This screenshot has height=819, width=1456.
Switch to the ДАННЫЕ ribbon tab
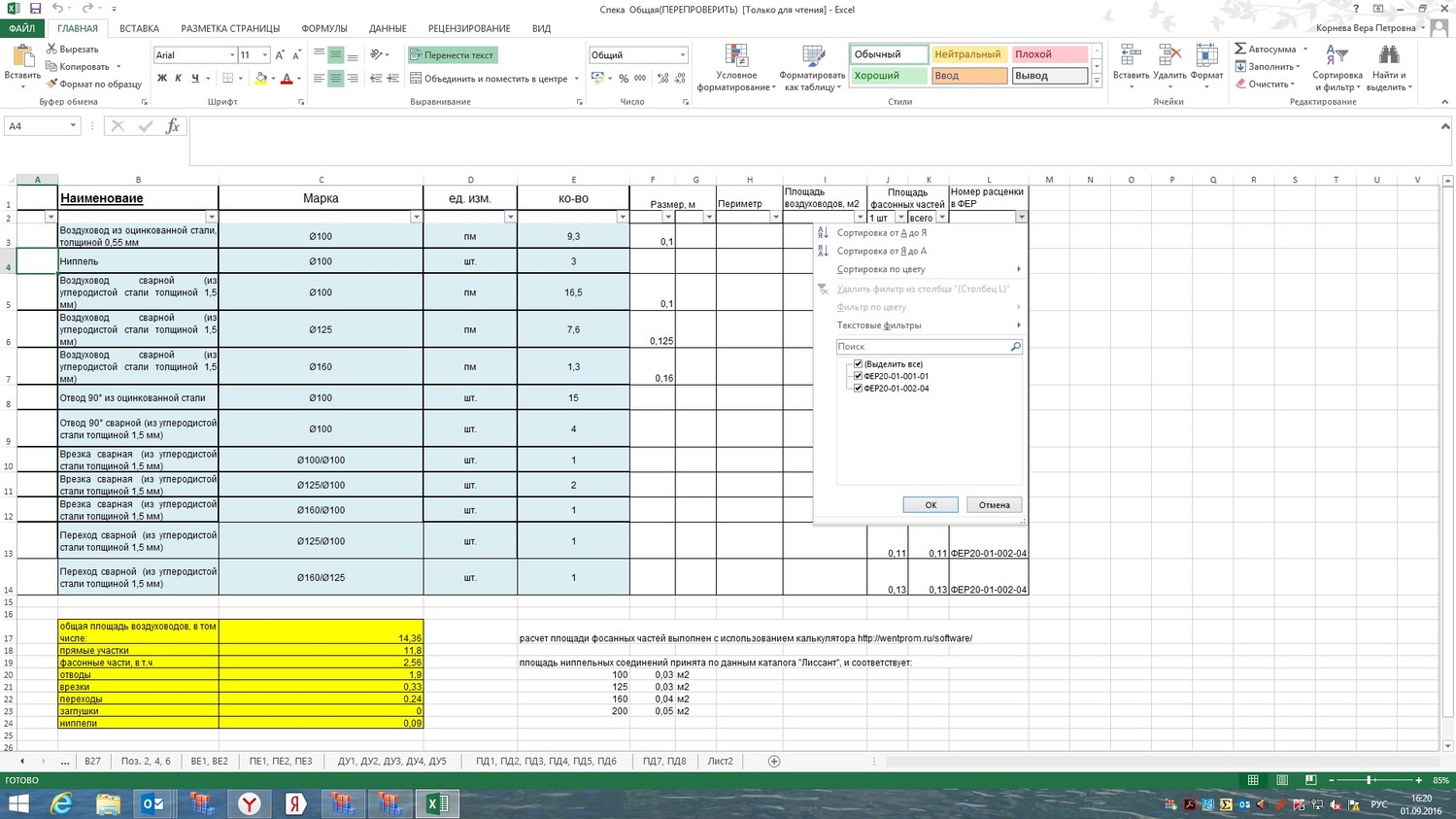(x=388, y=29)
